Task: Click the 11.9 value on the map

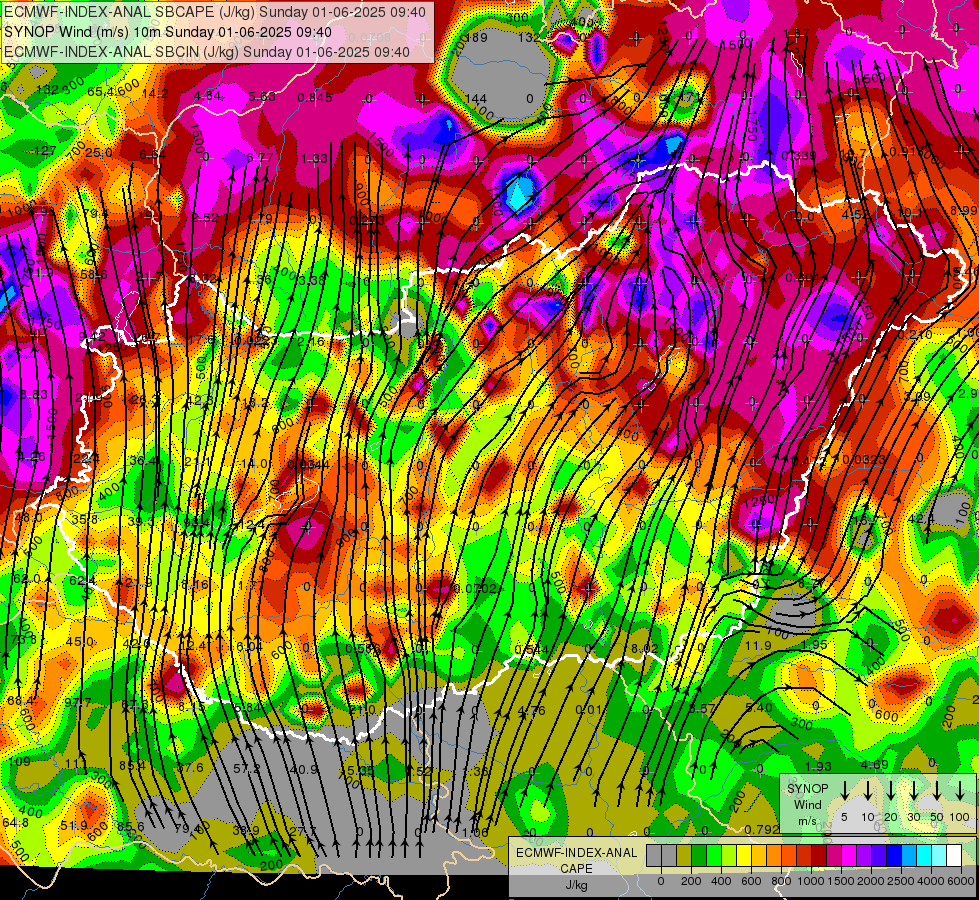Action: pyautogui.click(x=759, y=646)
